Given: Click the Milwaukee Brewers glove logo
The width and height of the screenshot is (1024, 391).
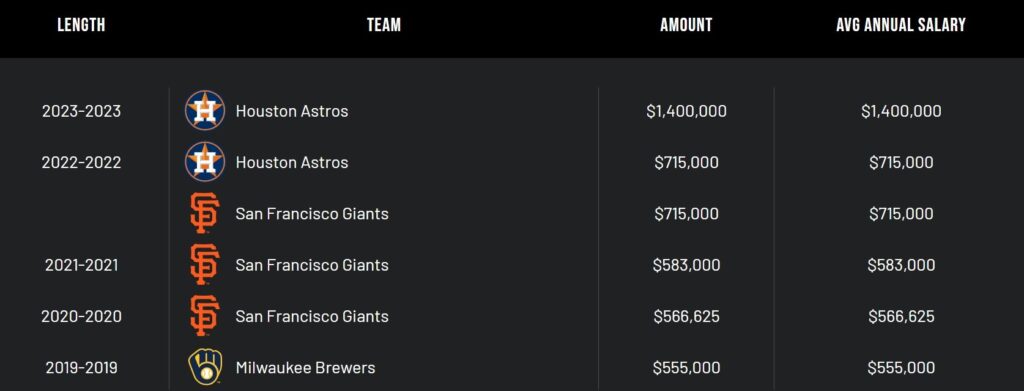Looking at the screenshot, I should click(205, 367).
